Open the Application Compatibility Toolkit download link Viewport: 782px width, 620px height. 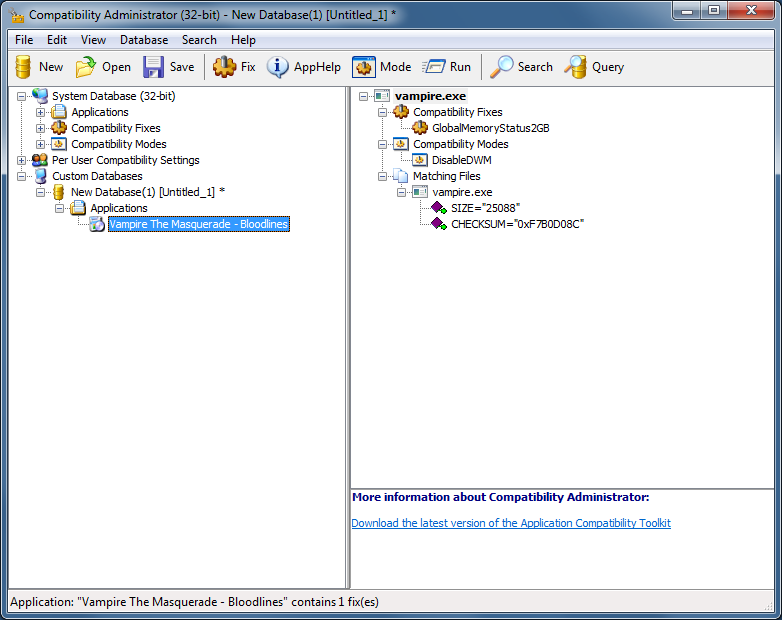[511, 523]
